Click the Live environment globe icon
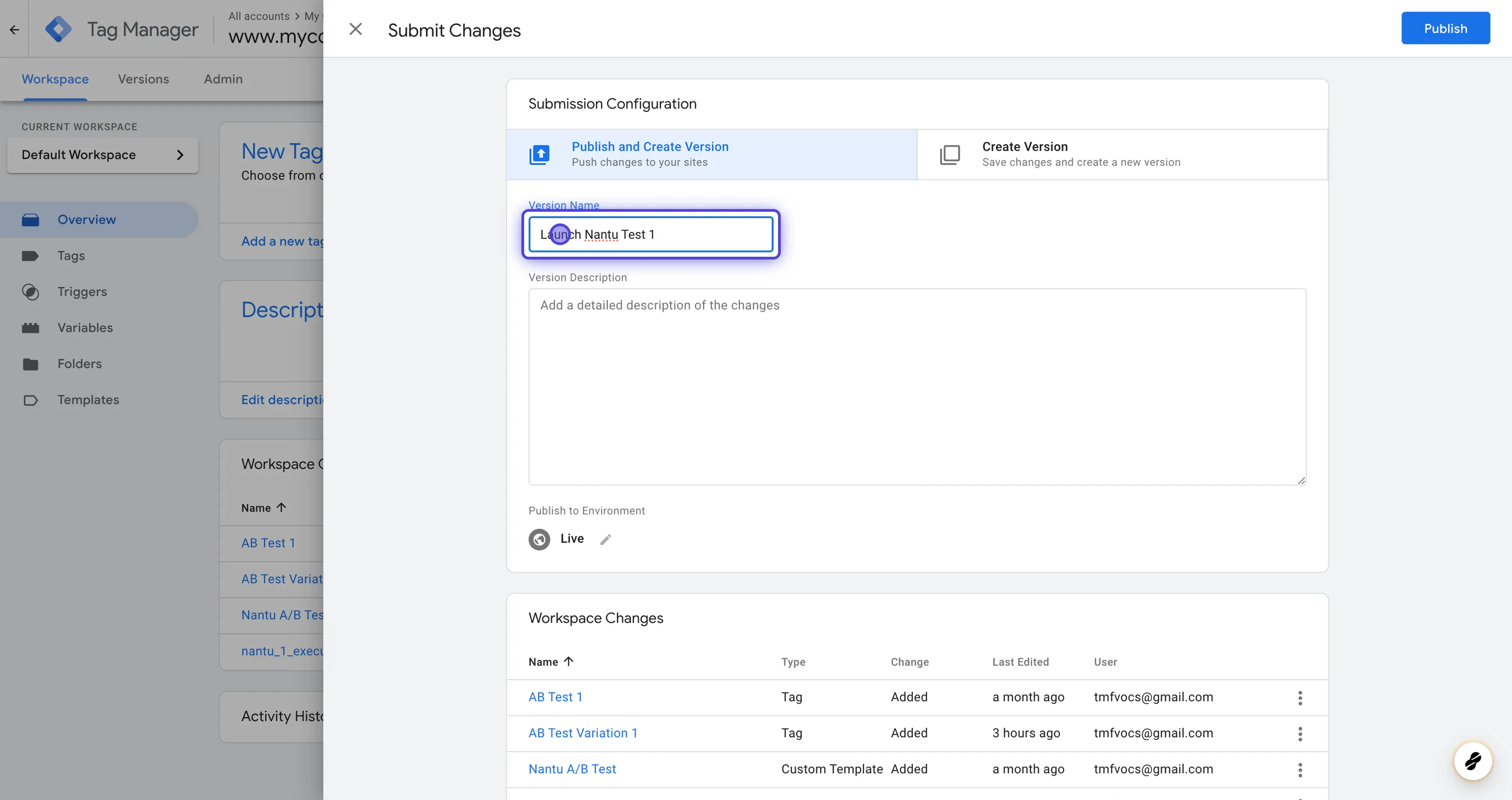 pos(539,539)
